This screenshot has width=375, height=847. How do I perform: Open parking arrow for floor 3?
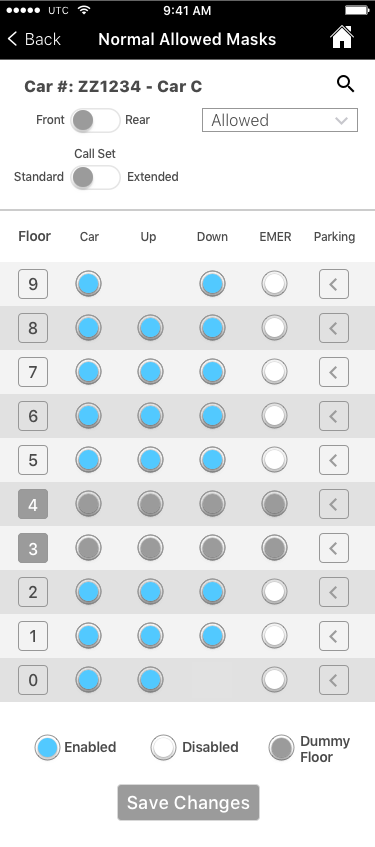(334, 548)
